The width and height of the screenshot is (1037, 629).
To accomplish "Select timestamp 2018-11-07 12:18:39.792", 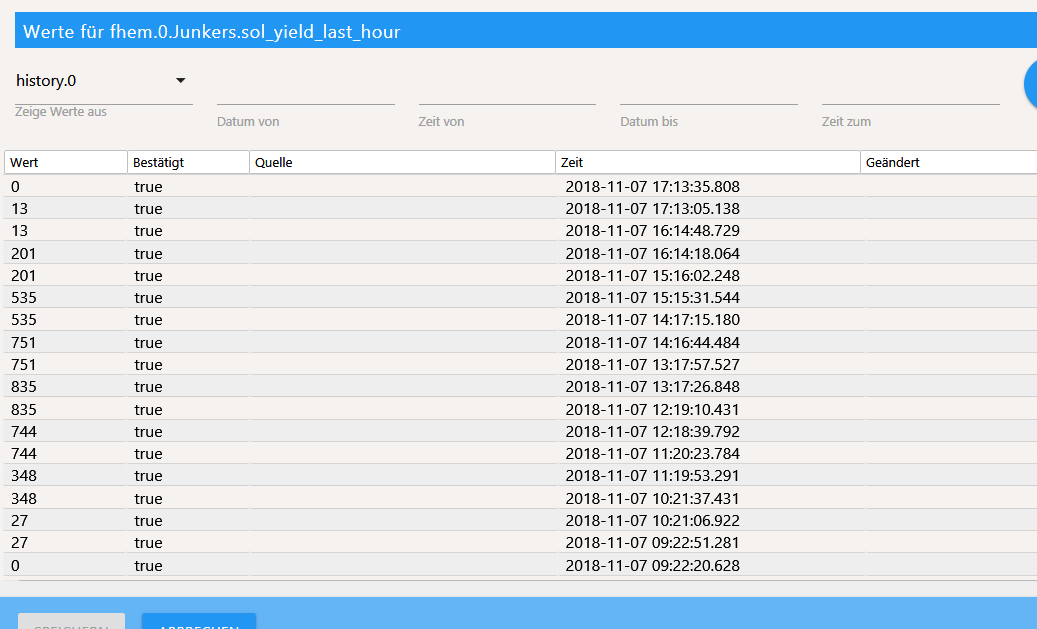I will pyautogui.click(x=652, y=432).
